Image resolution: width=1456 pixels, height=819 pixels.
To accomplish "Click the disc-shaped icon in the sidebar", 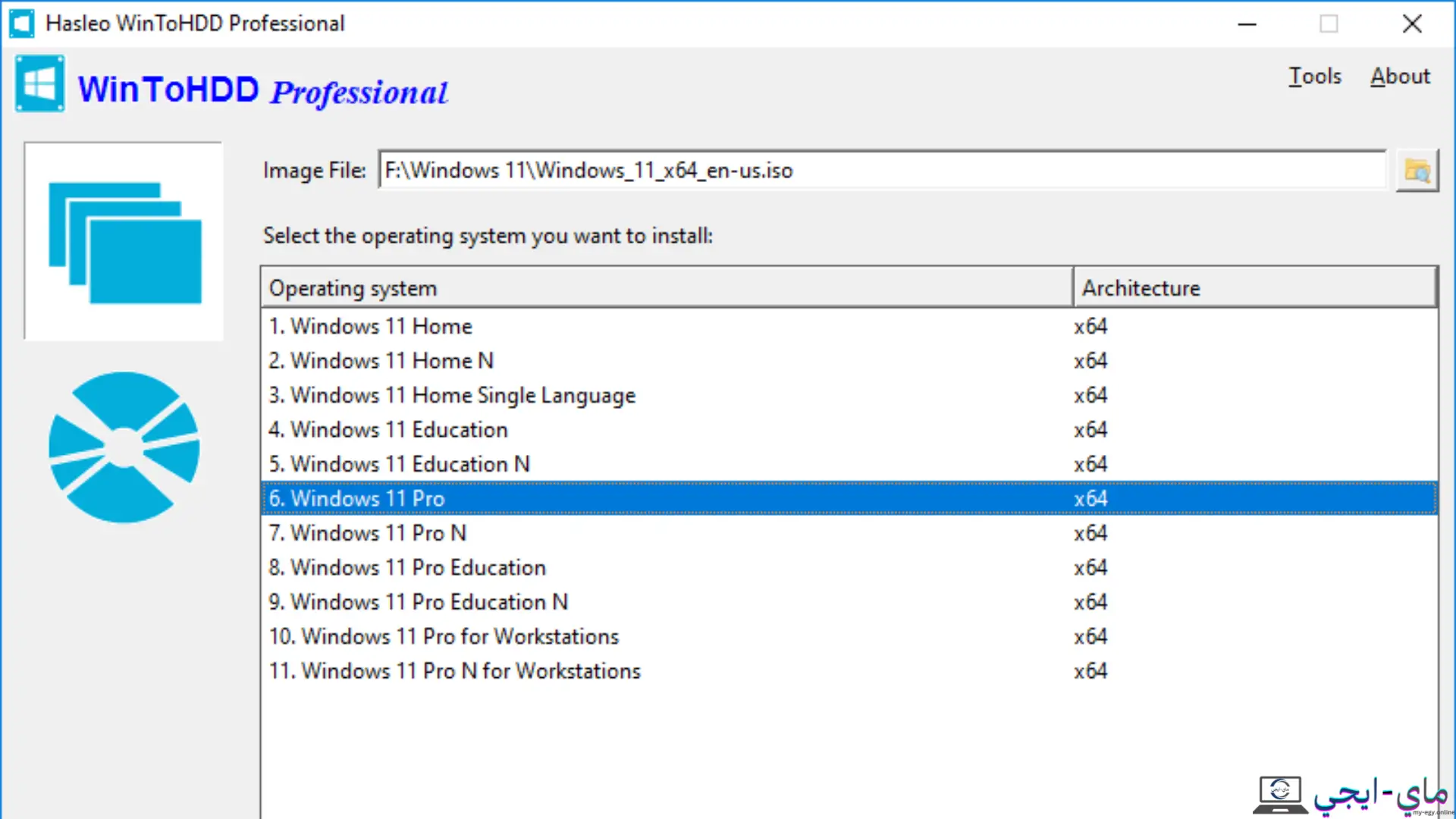I will [124, 447].
